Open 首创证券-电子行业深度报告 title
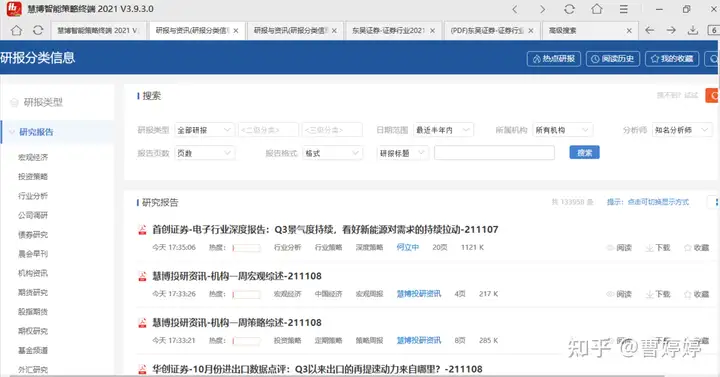This screenshot has height=377, width=720. point(325,230)
